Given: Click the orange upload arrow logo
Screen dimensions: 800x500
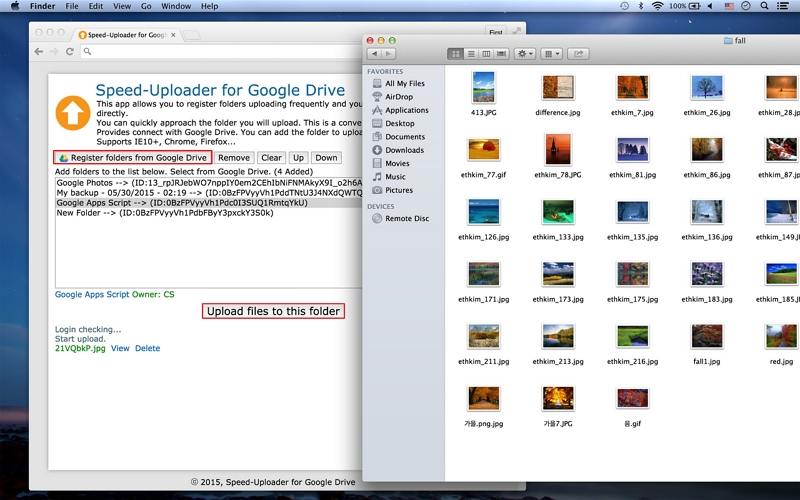Looking at the screenshot, I should tap(72, 113).
